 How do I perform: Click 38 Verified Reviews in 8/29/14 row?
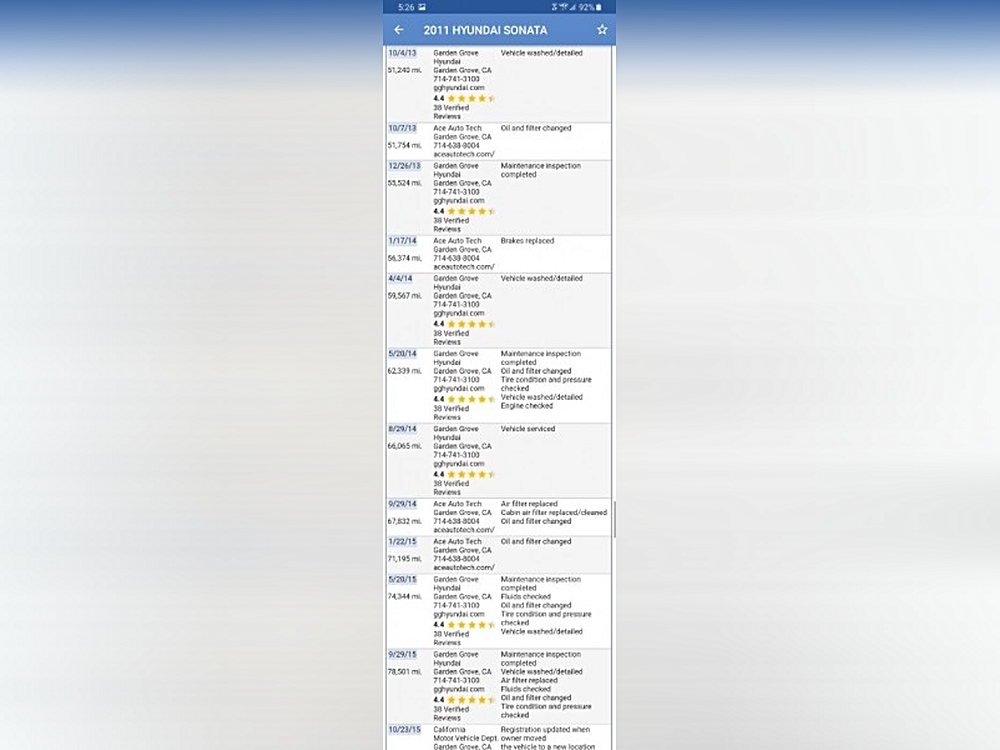pyautogui.click(x=451, y=489)
